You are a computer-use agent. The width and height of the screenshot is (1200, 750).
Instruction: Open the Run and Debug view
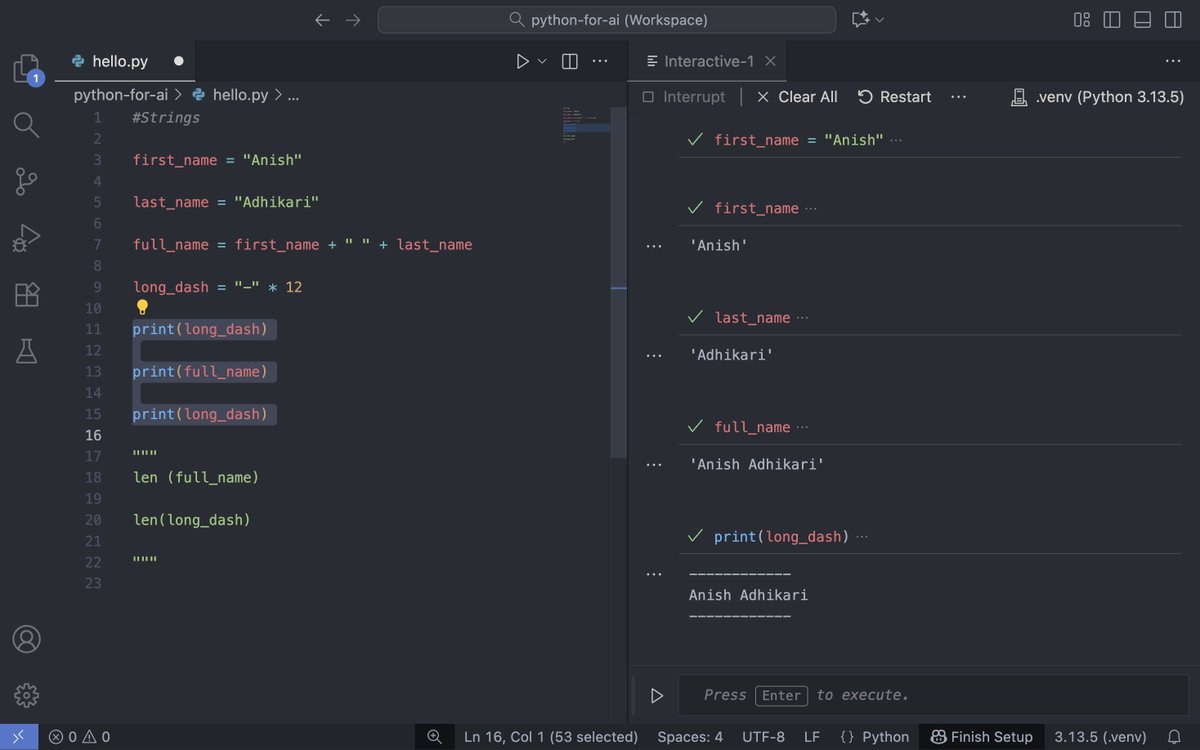click(26, 238)
